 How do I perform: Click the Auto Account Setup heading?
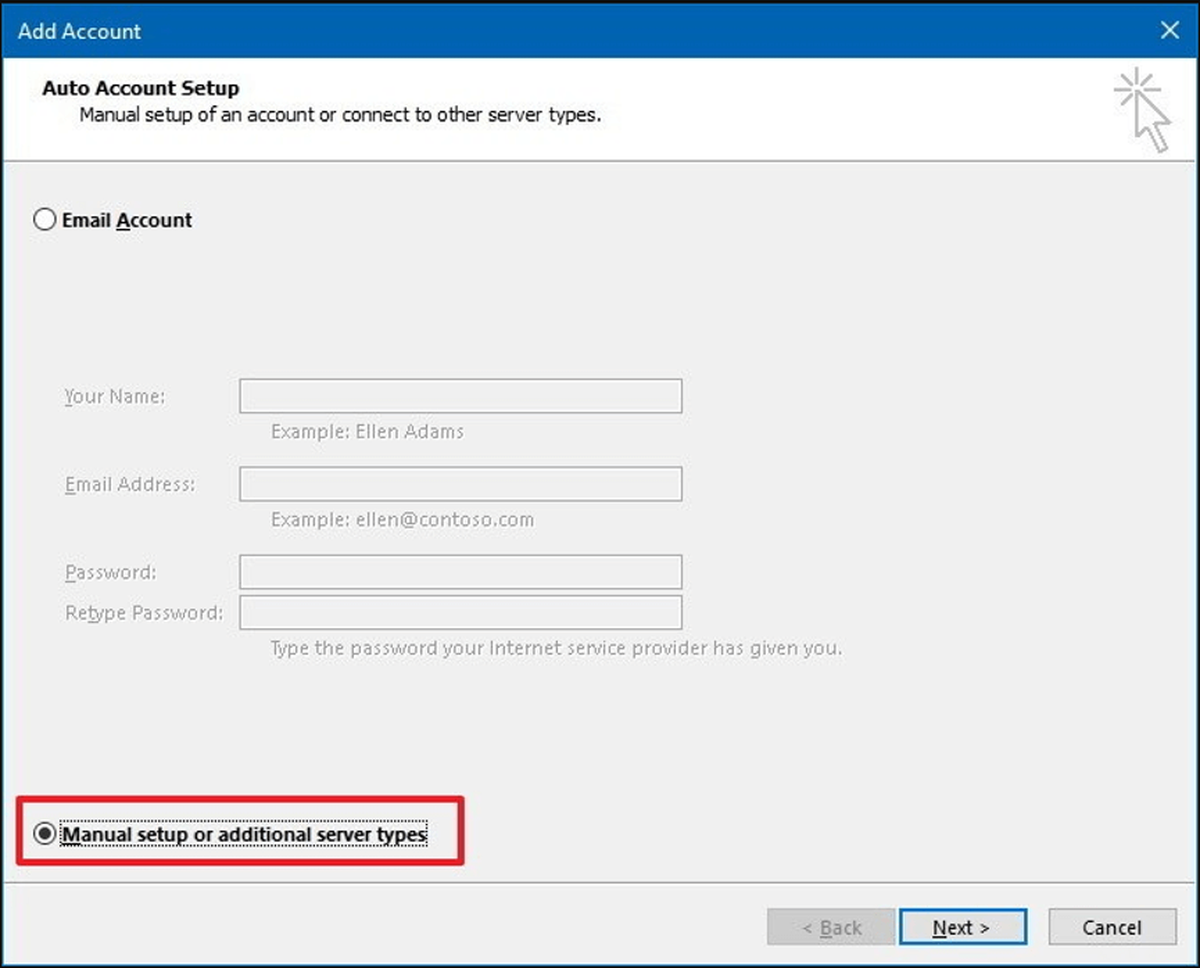(x=141, y=88)
